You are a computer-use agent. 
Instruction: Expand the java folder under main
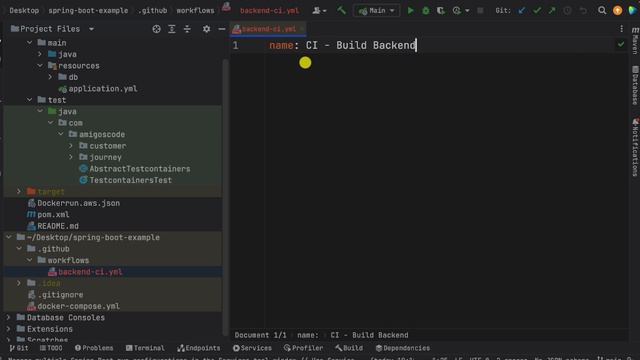point(40,54)
